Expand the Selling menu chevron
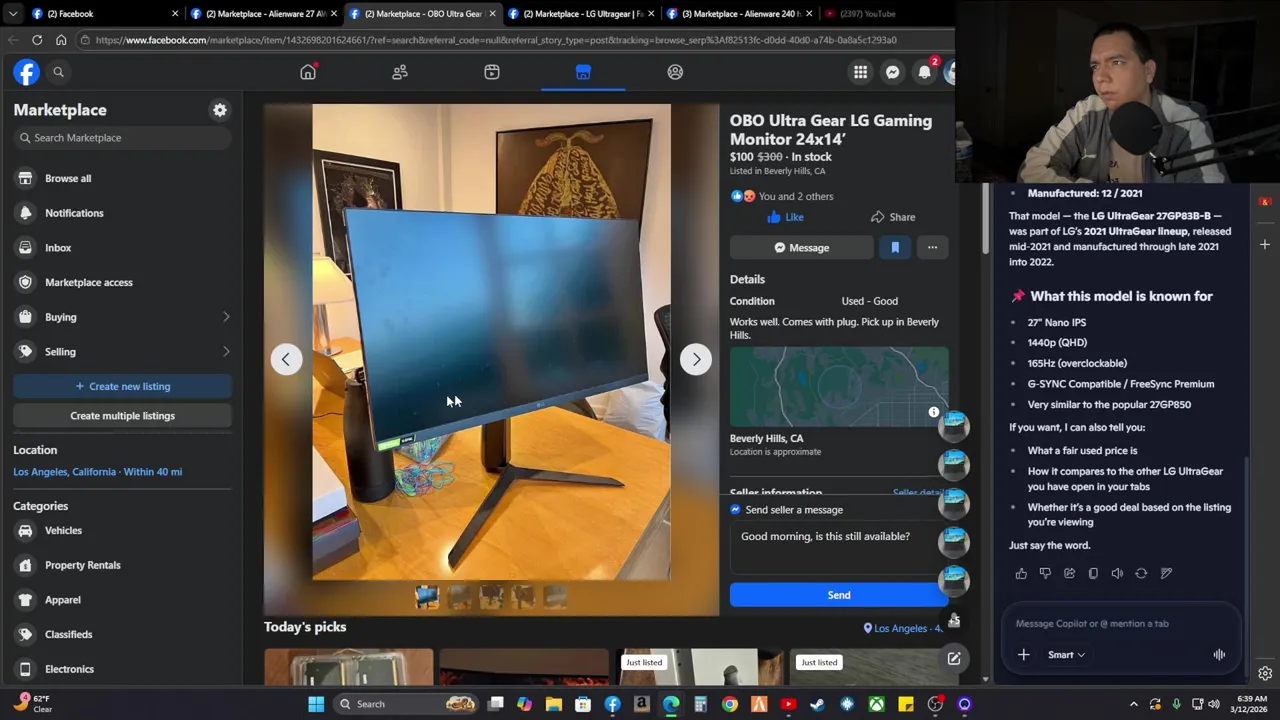Screen dimensions: 1280x720 pos(226,352)
